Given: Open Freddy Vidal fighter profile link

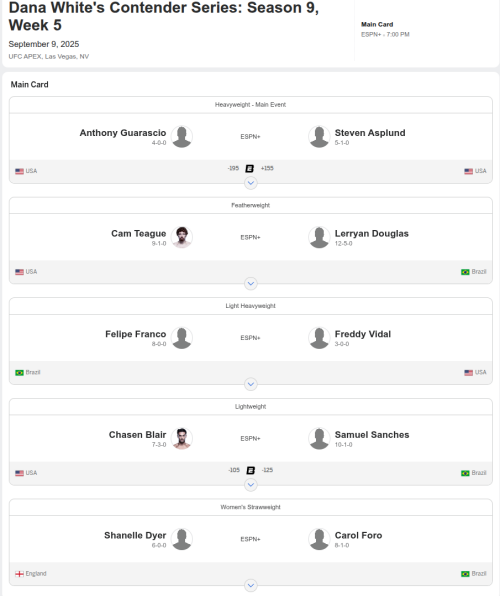Looking at the screenshot, I should (x=363, y=334).
